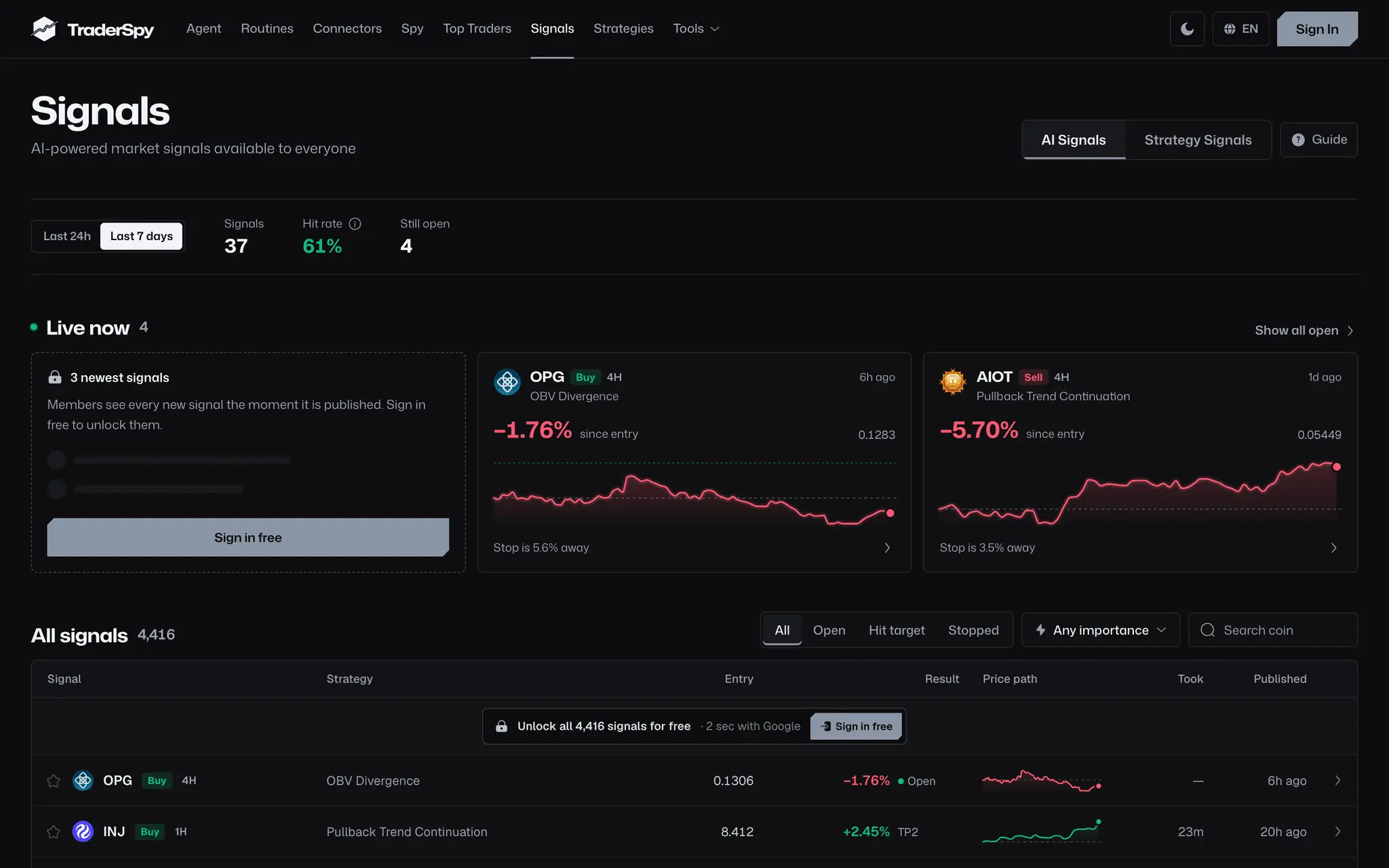
Task: Click Show all open link
Action: click(1304, 330)
